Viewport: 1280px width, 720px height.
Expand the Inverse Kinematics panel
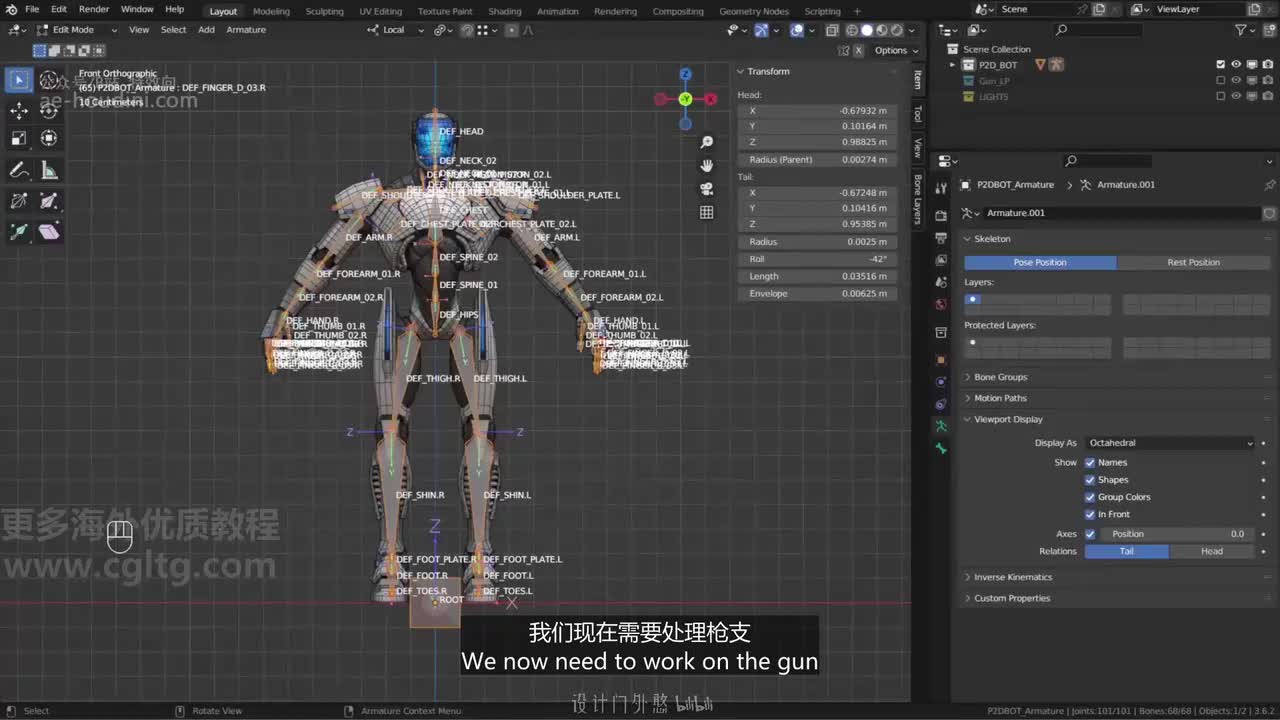pyautogui.click(x=1013, y=577)
